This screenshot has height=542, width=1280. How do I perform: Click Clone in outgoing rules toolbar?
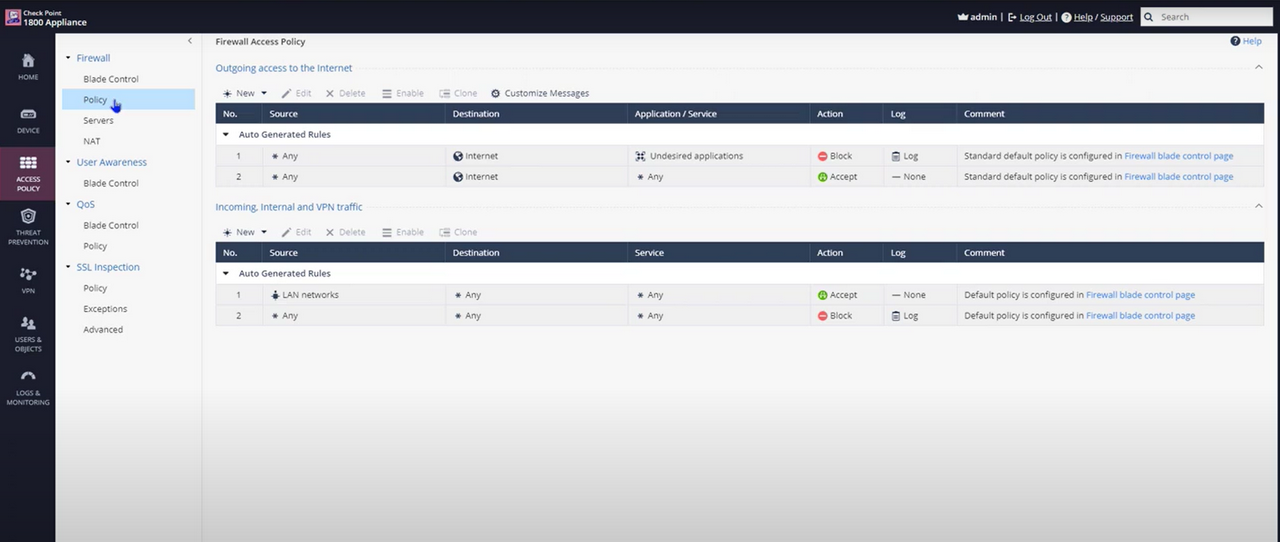tap(458, 93)
